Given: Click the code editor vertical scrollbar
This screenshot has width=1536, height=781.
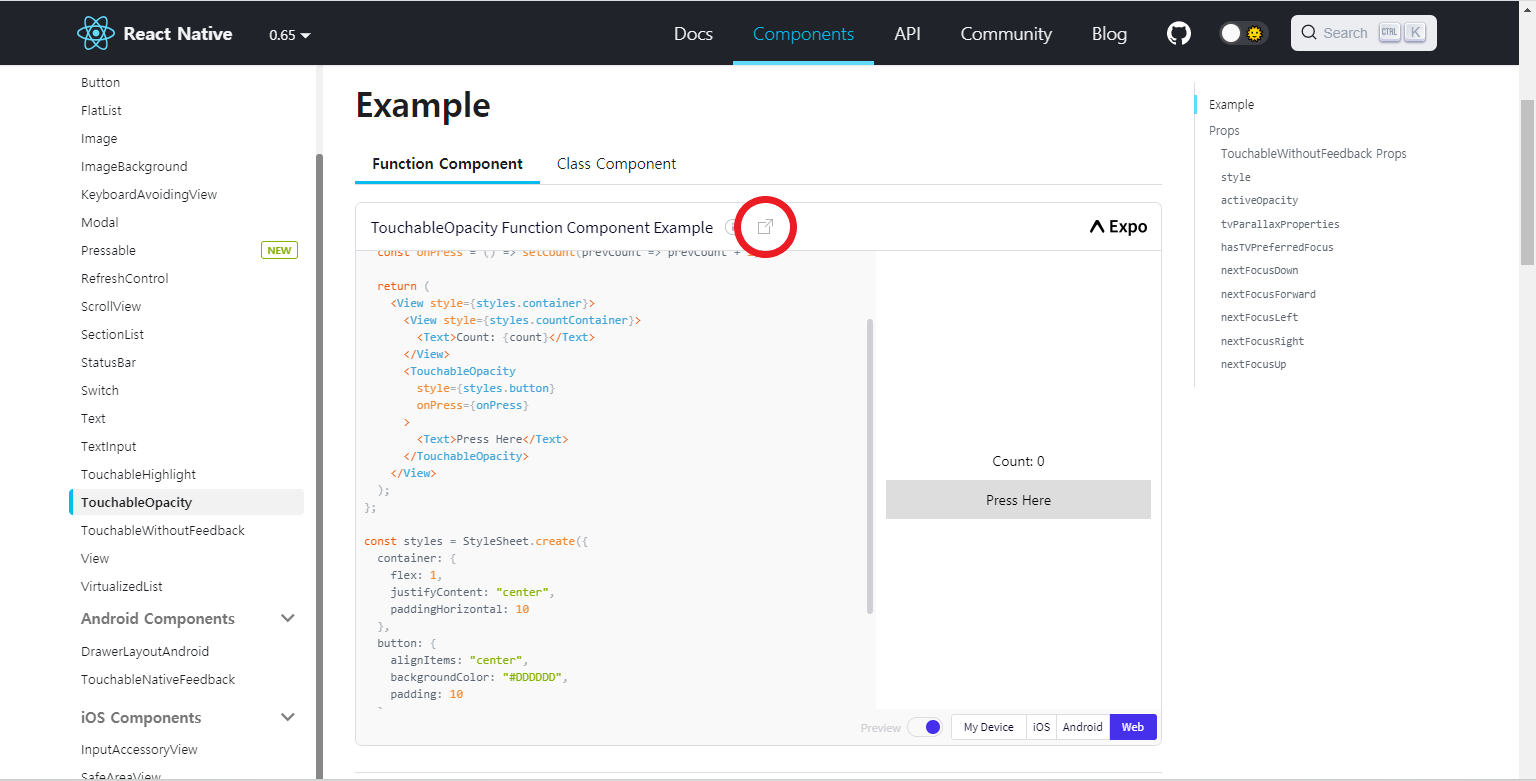Looking at the screenshot, I should pyautogui.click(x=870, y=466).
